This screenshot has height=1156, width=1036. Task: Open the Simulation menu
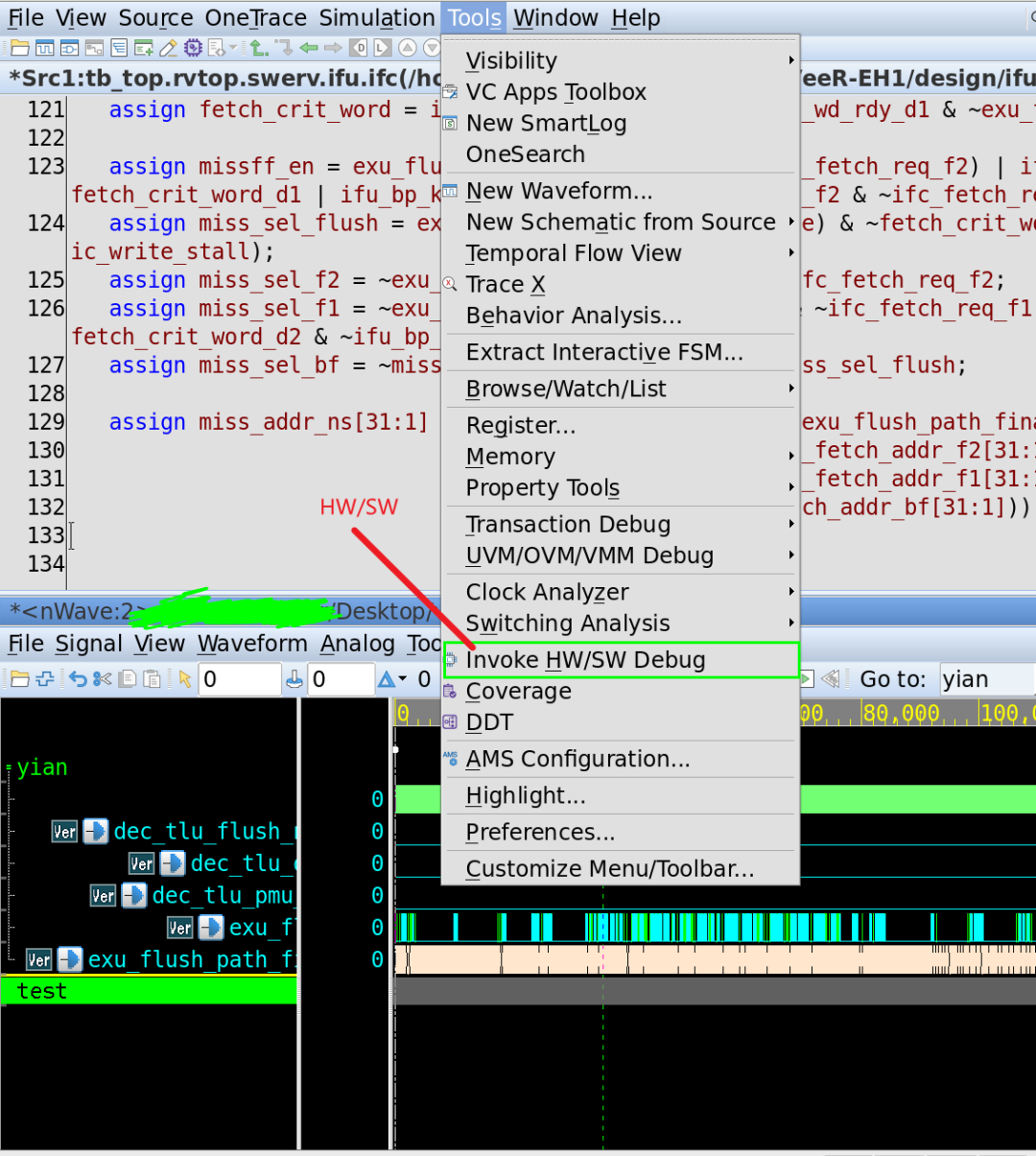377,18
